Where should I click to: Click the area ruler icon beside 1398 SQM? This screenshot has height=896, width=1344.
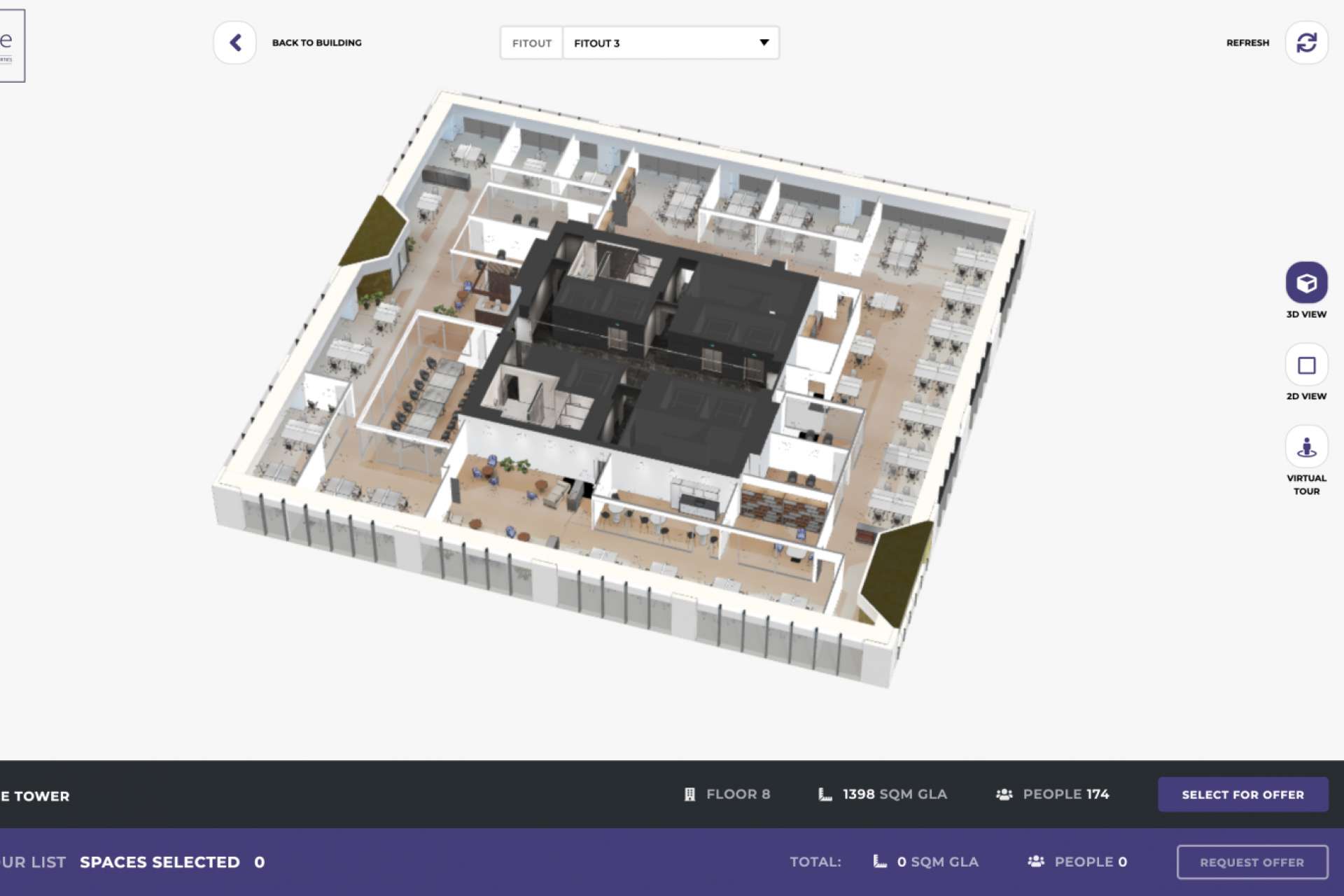825,794
